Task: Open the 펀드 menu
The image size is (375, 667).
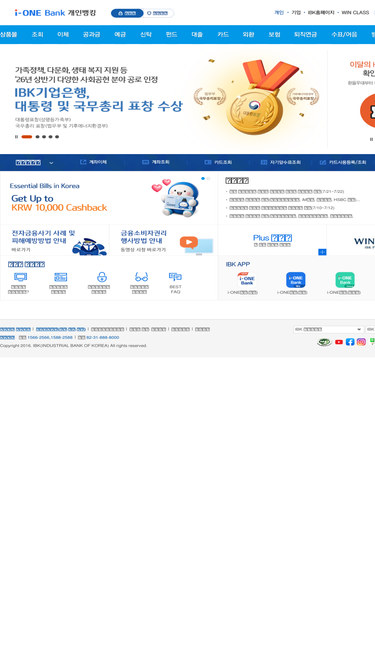Action: (171, 34)
